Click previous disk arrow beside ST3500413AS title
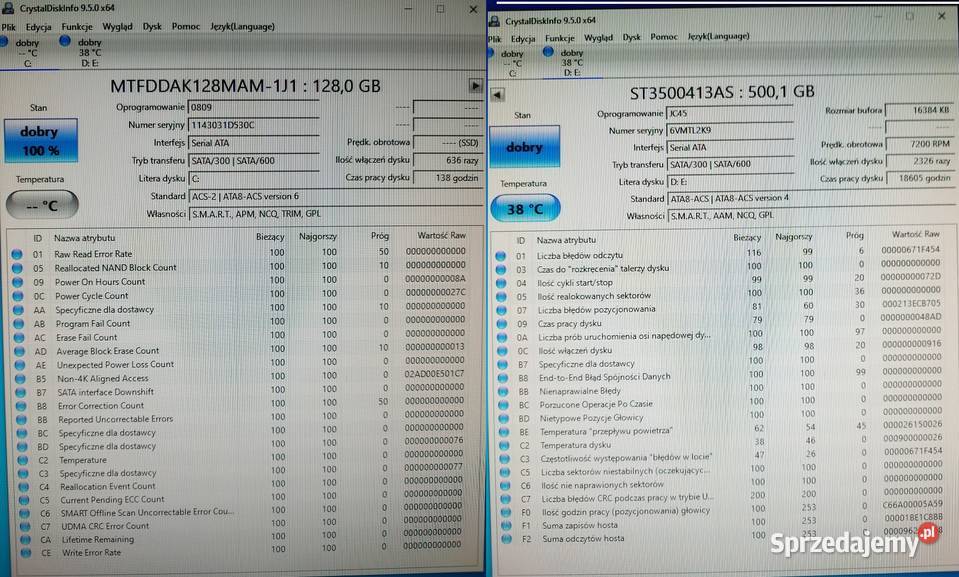The image size is (959, 577). pos(497,94)
